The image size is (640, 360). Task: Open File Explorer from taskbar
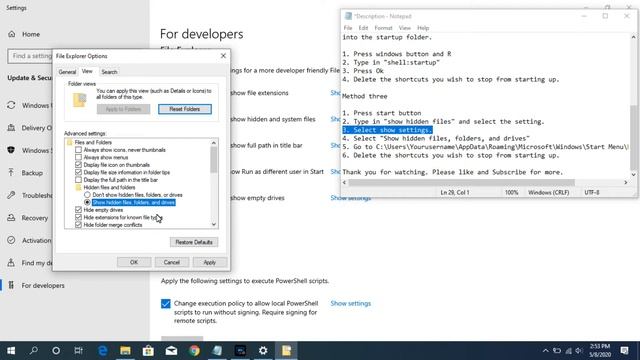tap(125, 351)
